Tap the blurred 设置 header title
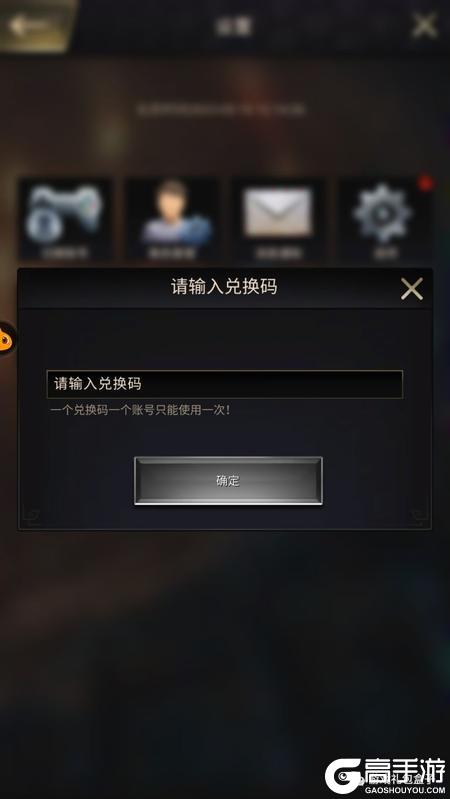This screenshot has width=450, height=799. click(x=233, y=27)
